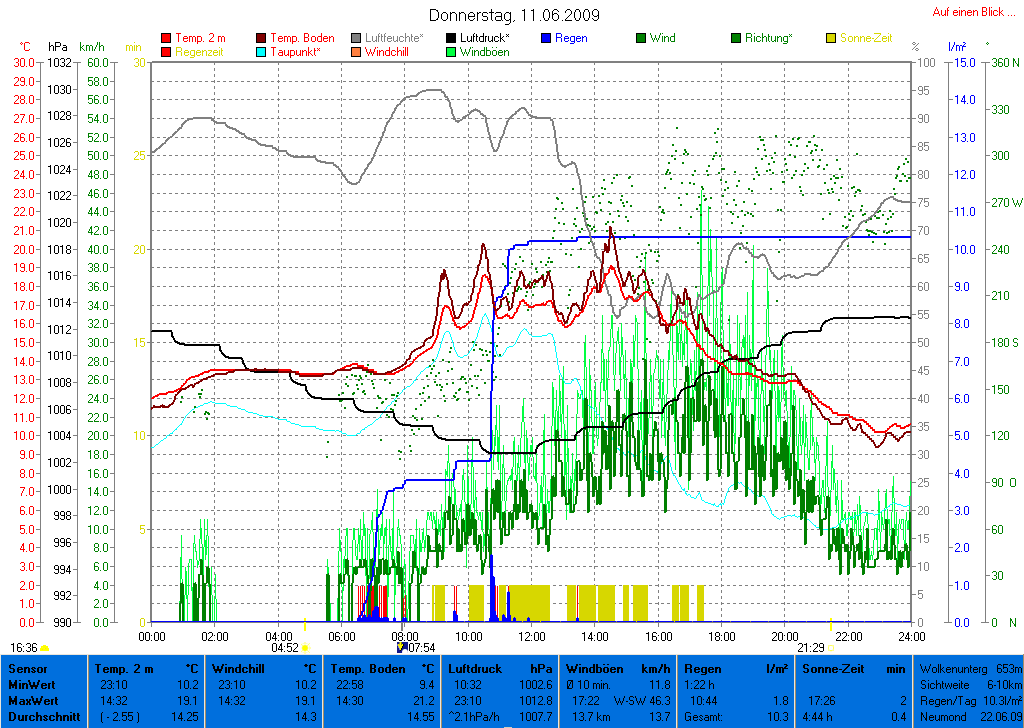This screenshot has width=1024, height=728.
Task: Click the date title Donnerstag, 11.06.2009
Action: pos(514,15)
